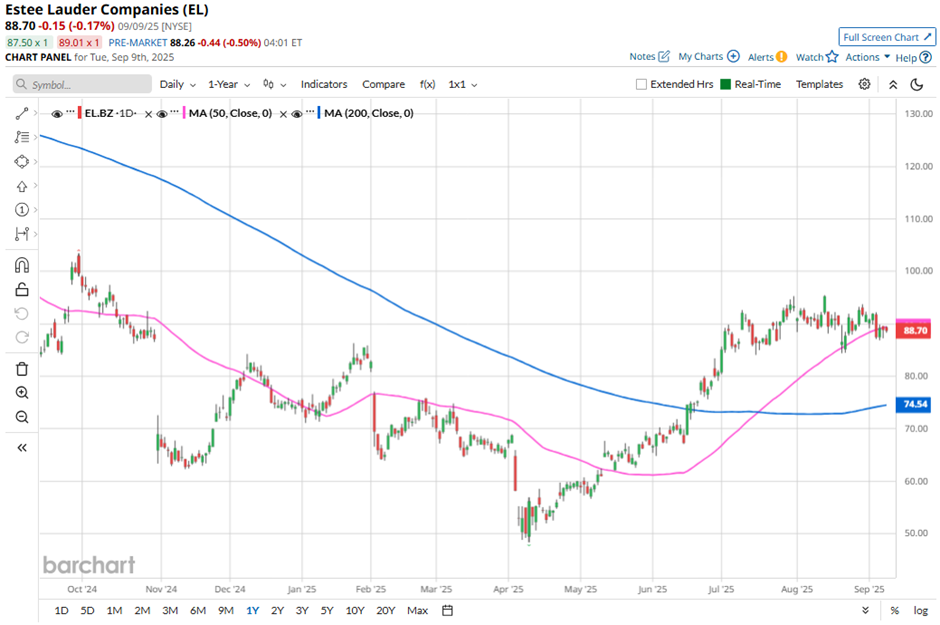Select the shapes polygon tool
The image size is (940, 625).
(22, 162)
